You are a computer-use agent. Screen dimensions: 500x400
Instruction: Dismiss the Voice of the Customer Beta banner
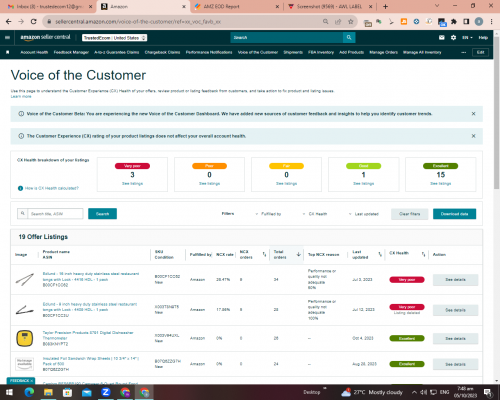(473, 114)
